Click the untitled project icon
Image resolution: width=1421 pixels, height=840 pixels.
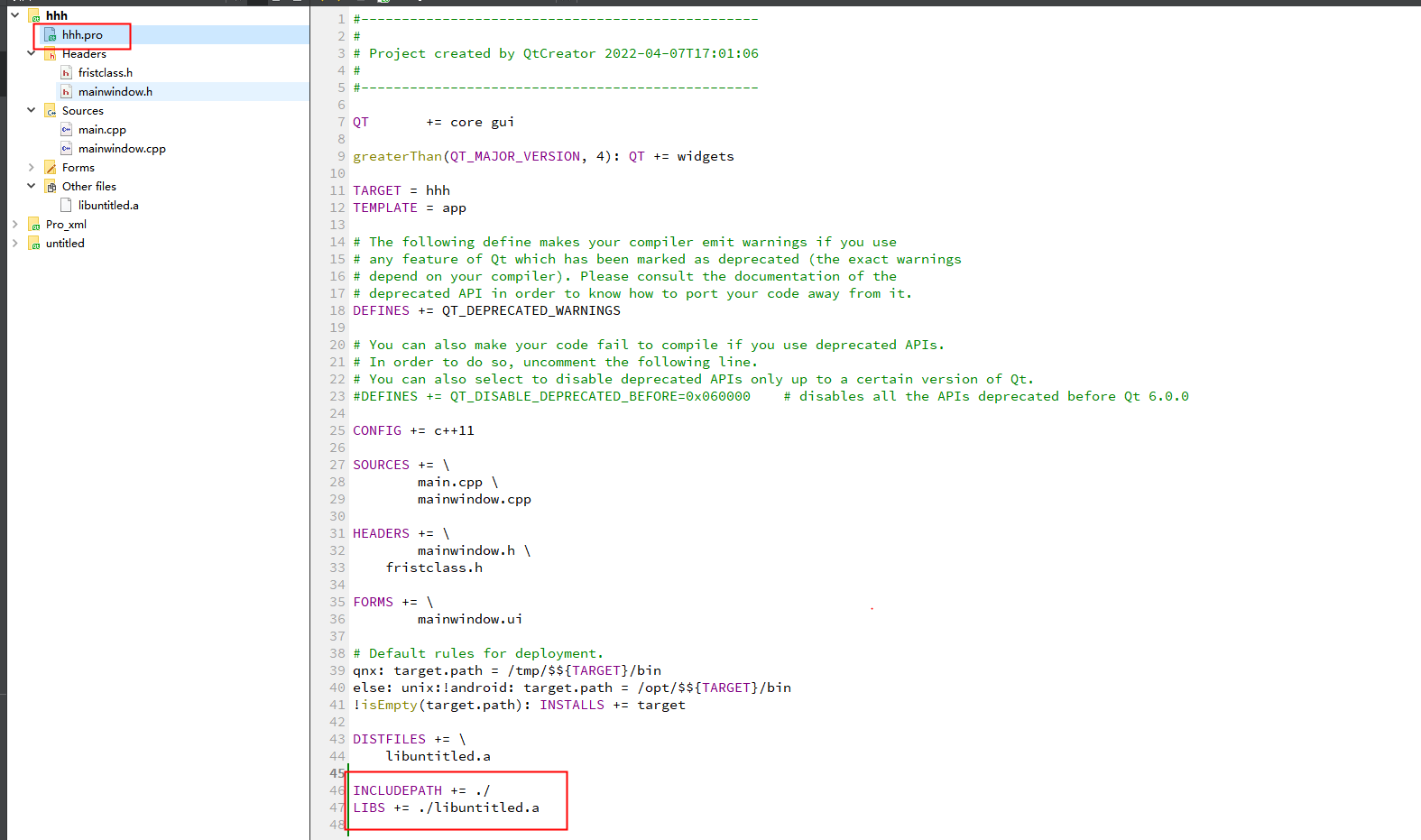(x=34, y=244)
